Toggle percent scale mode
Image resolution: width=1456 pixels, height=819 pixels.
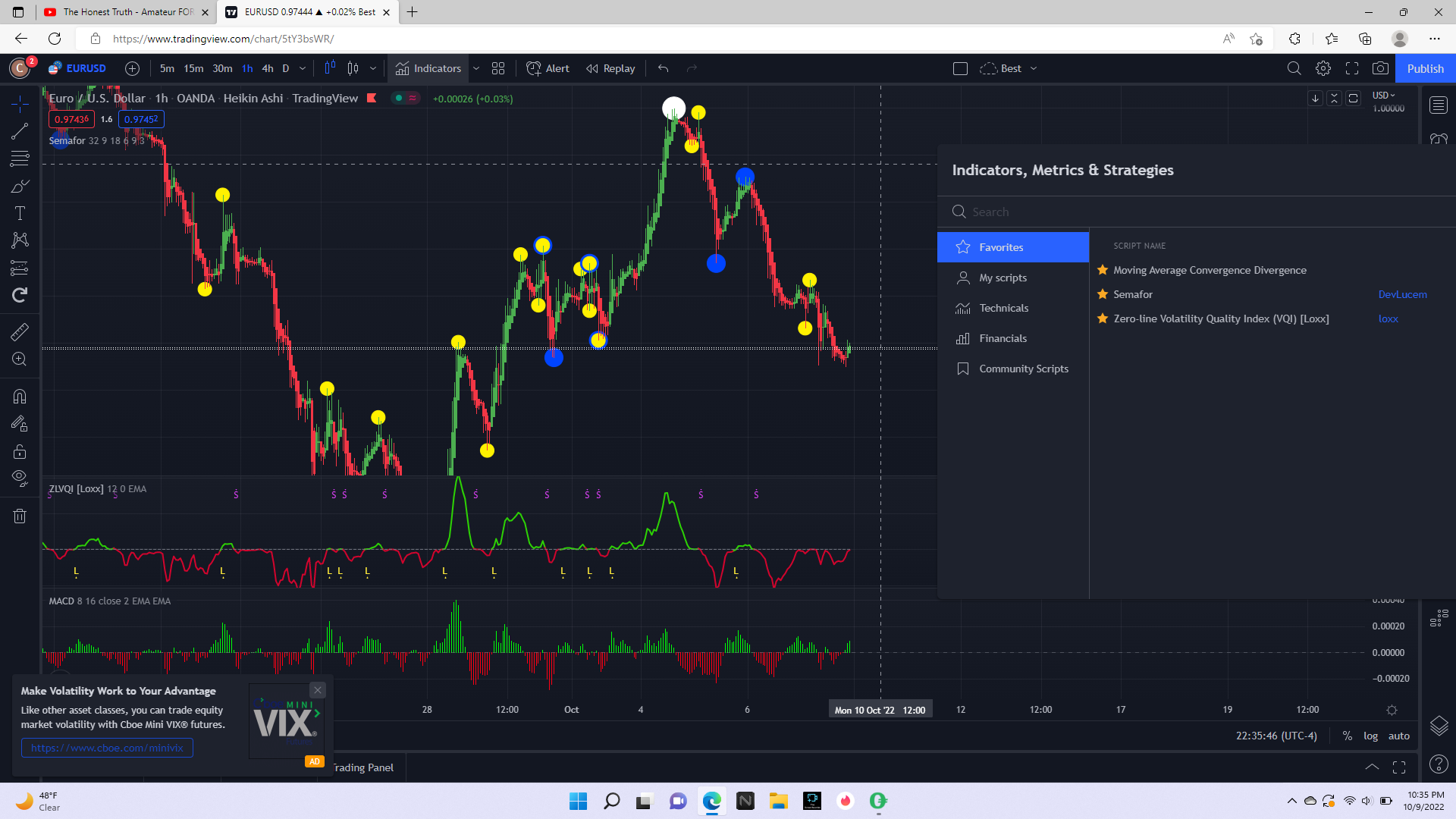pos(1347,736)
